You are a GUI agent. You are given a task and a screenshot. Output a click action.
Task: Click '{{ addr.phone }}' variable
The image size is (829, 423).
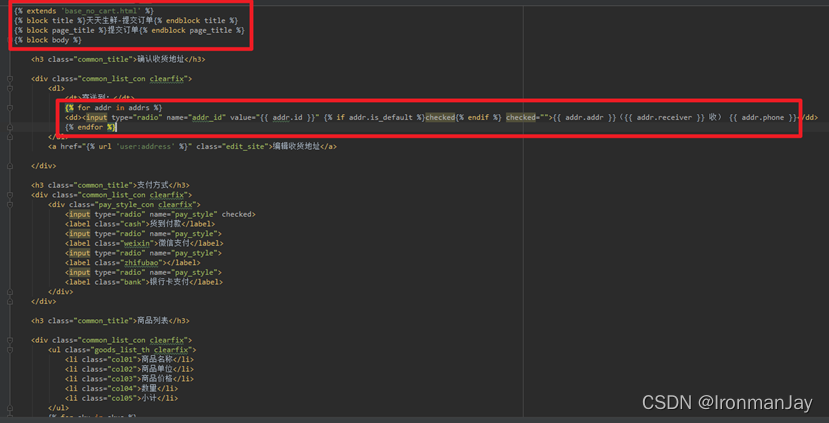(763, 117)
